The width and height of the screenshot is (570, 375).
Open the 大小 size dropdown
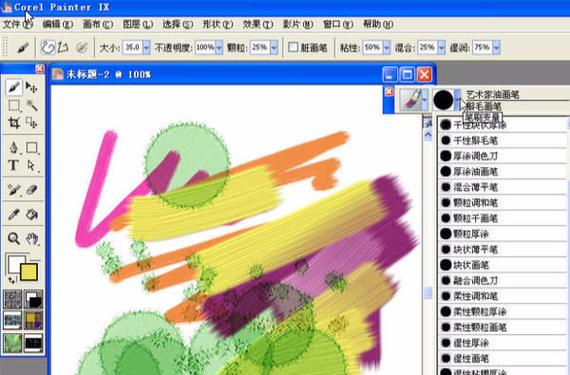(x=146, y=47)
